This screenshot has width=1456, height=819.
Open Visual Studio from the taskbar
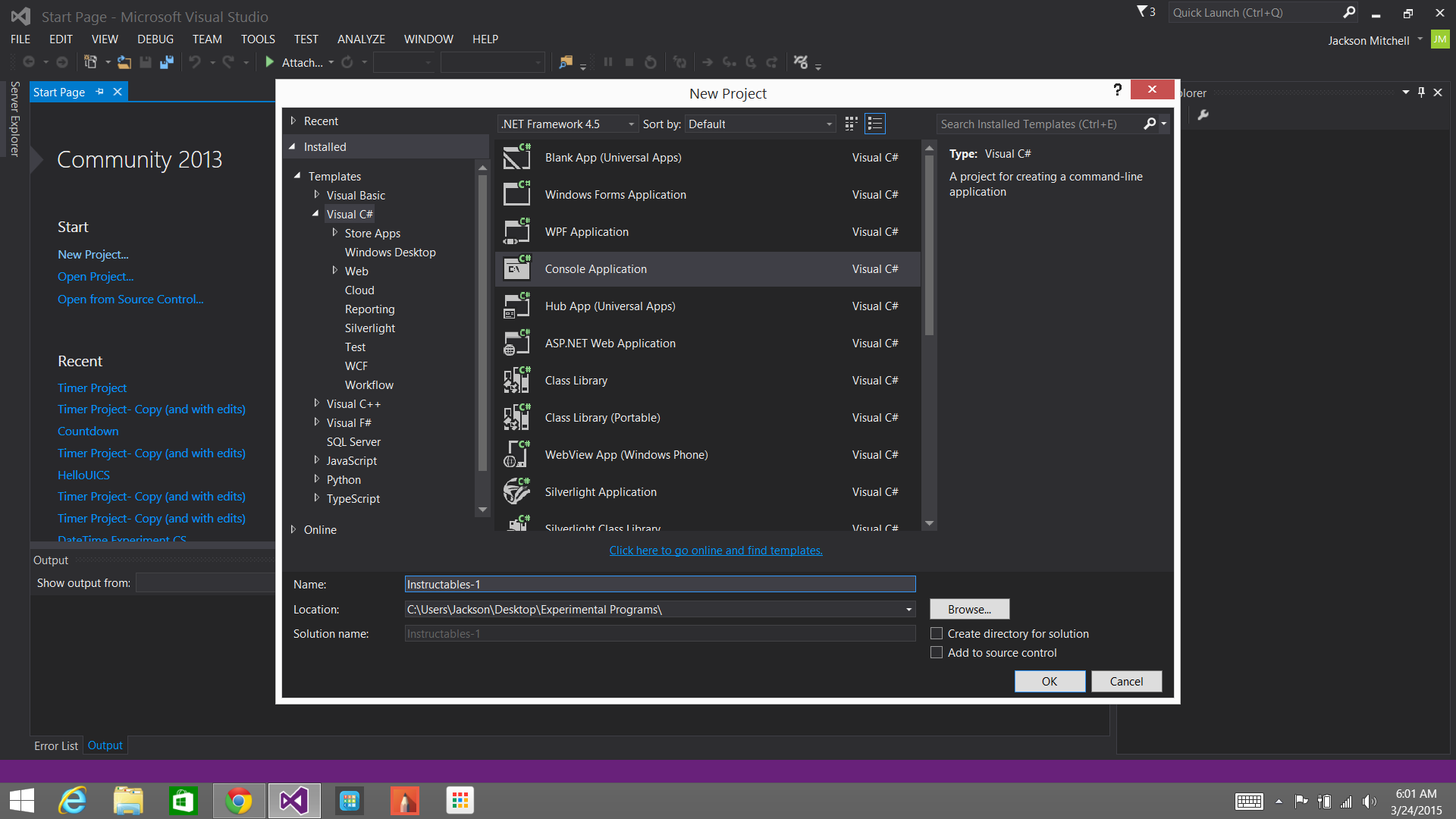294,801
